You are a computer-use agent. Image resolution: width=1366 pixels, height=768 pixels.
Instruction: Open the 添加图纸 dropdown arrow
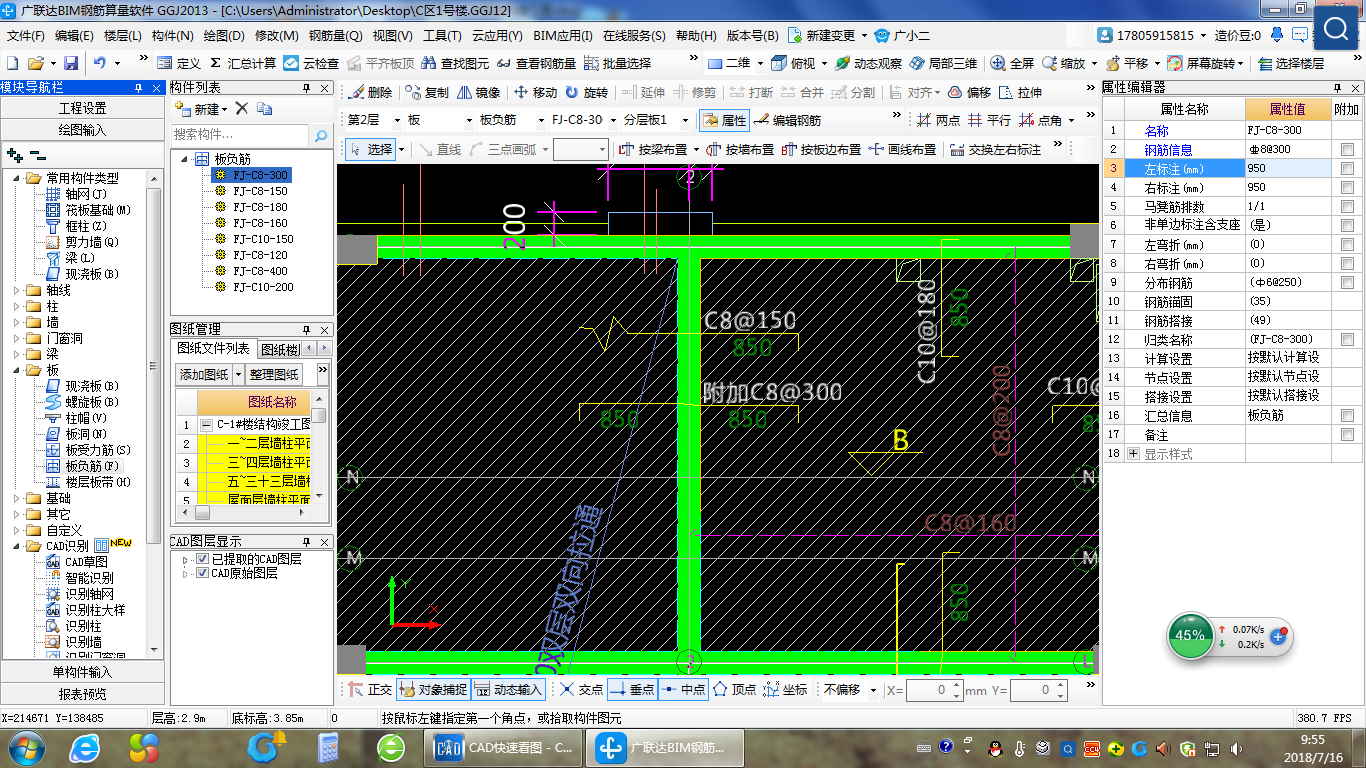(238, 375)
